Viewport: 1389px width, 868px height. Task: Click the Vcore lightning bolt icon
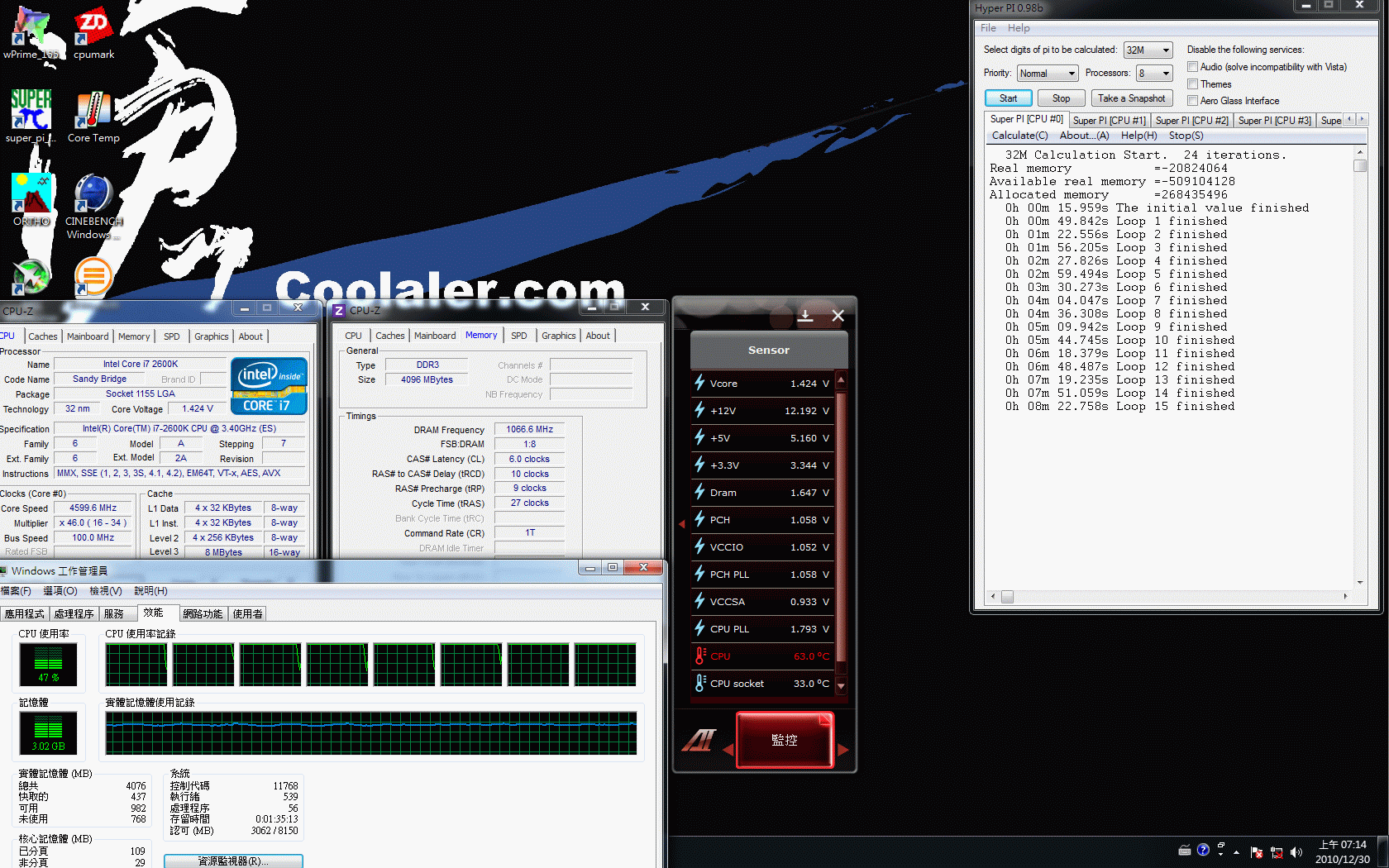699,383
